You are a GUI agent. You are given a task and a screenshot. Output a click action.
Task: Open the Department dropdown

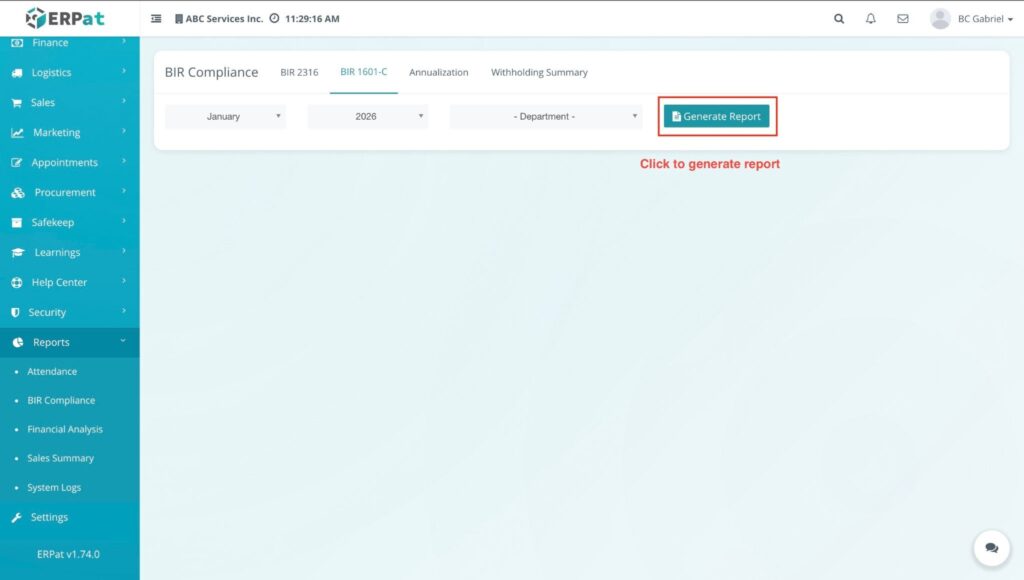546,116
